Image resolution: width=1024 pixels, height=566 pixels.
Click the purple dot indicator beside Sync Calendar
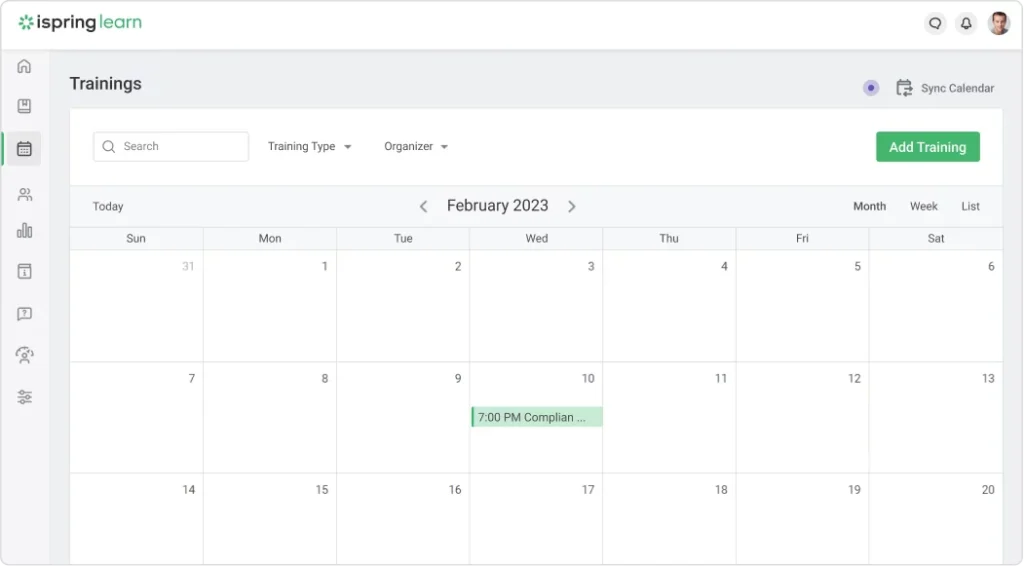click(871, 87)
